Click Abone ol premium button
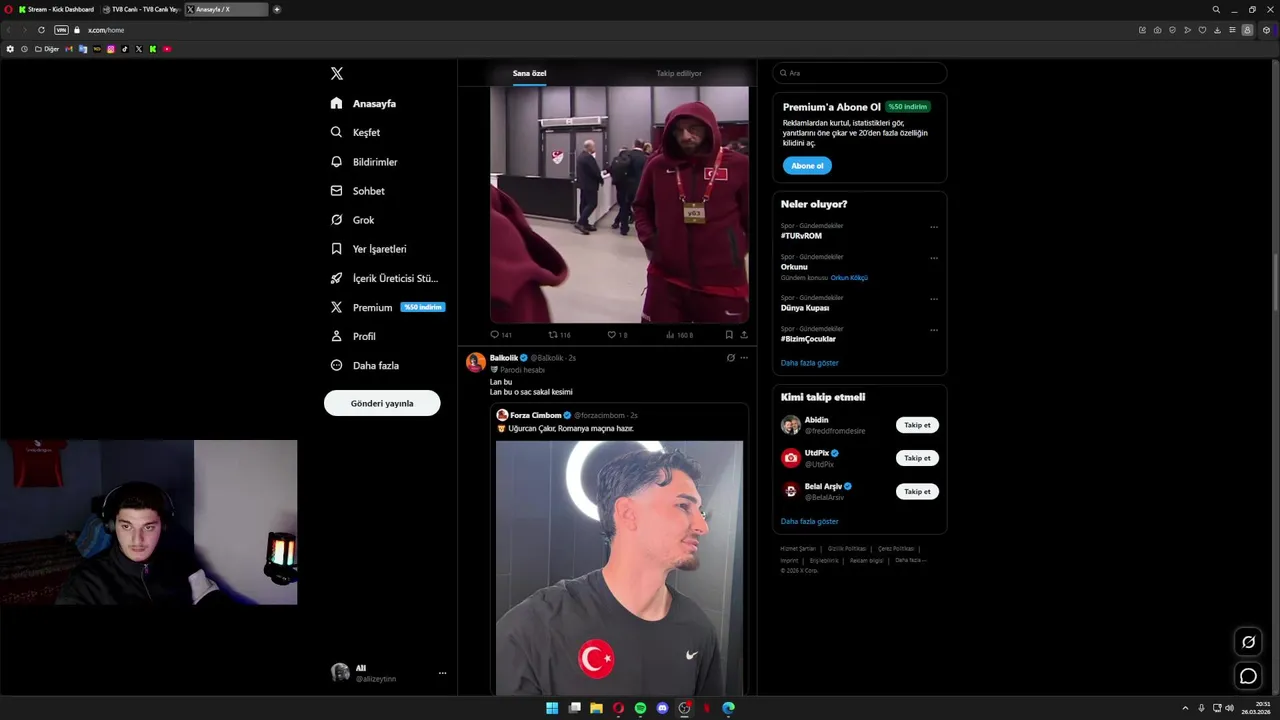The width and height of the screenshot is (1280, 720). coord(807,166)
